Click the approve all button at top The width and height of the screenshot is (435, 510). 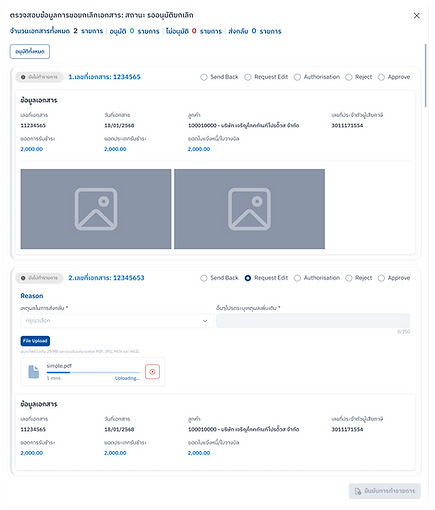point(30,52)
